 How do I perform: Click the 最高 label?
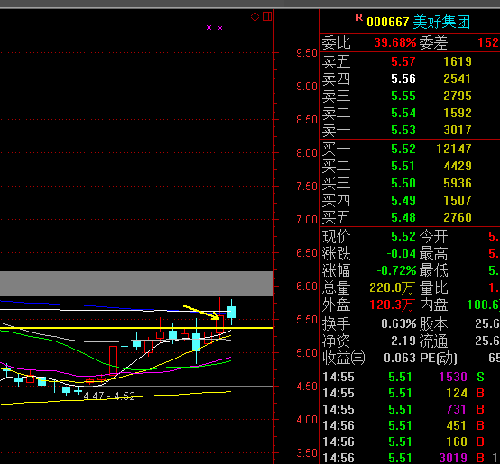click(434, 254)
